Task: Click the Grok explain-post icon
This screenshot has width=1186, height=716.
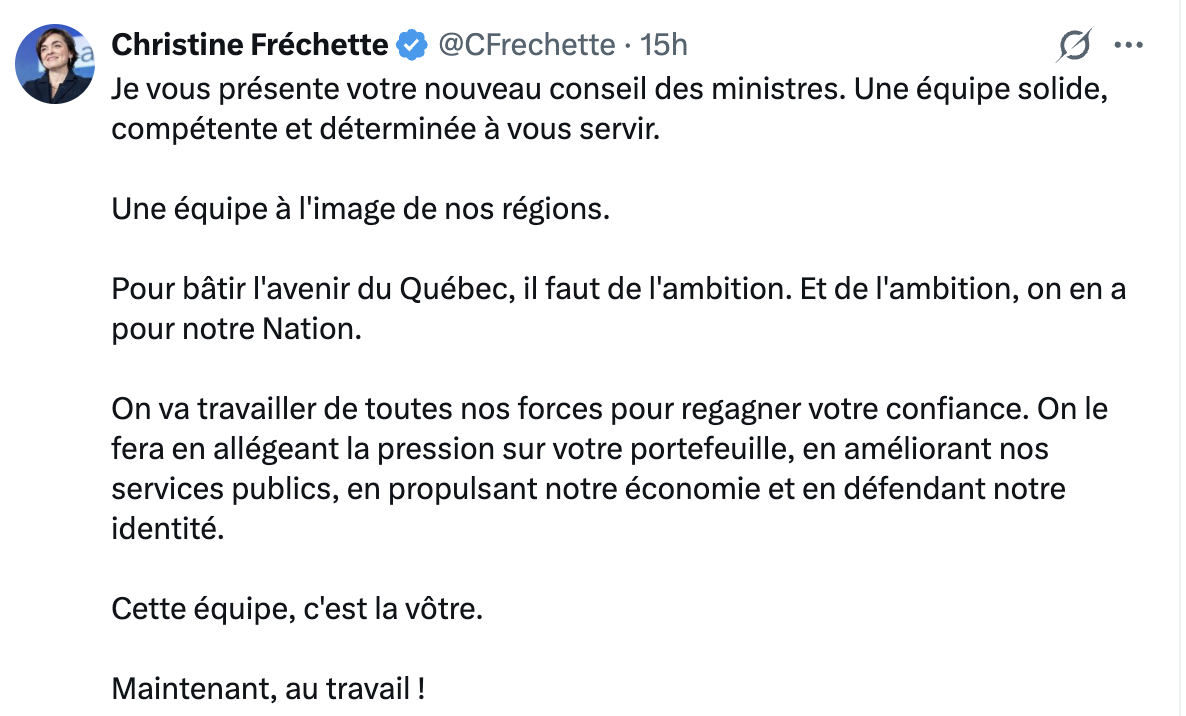Action: [1074, 46]
